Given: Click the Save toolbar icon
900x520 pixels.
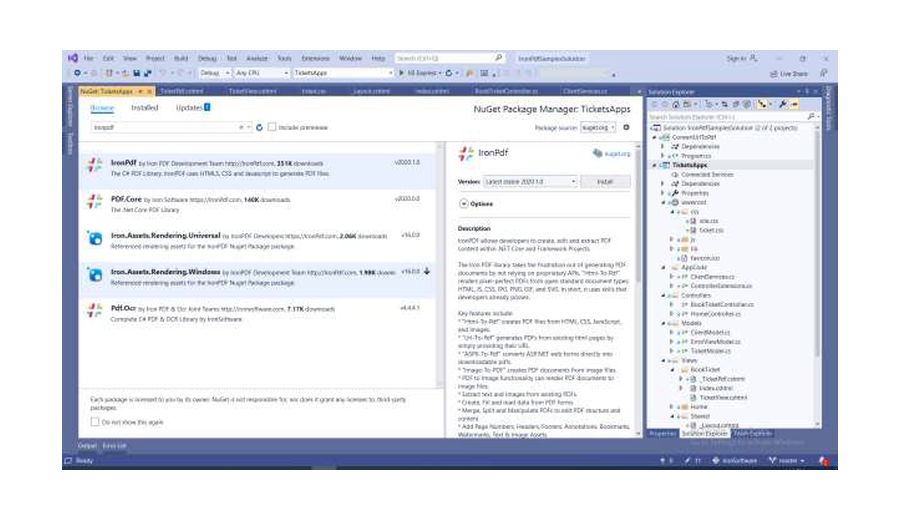Looking at the screenshot, I should [137, 73].
